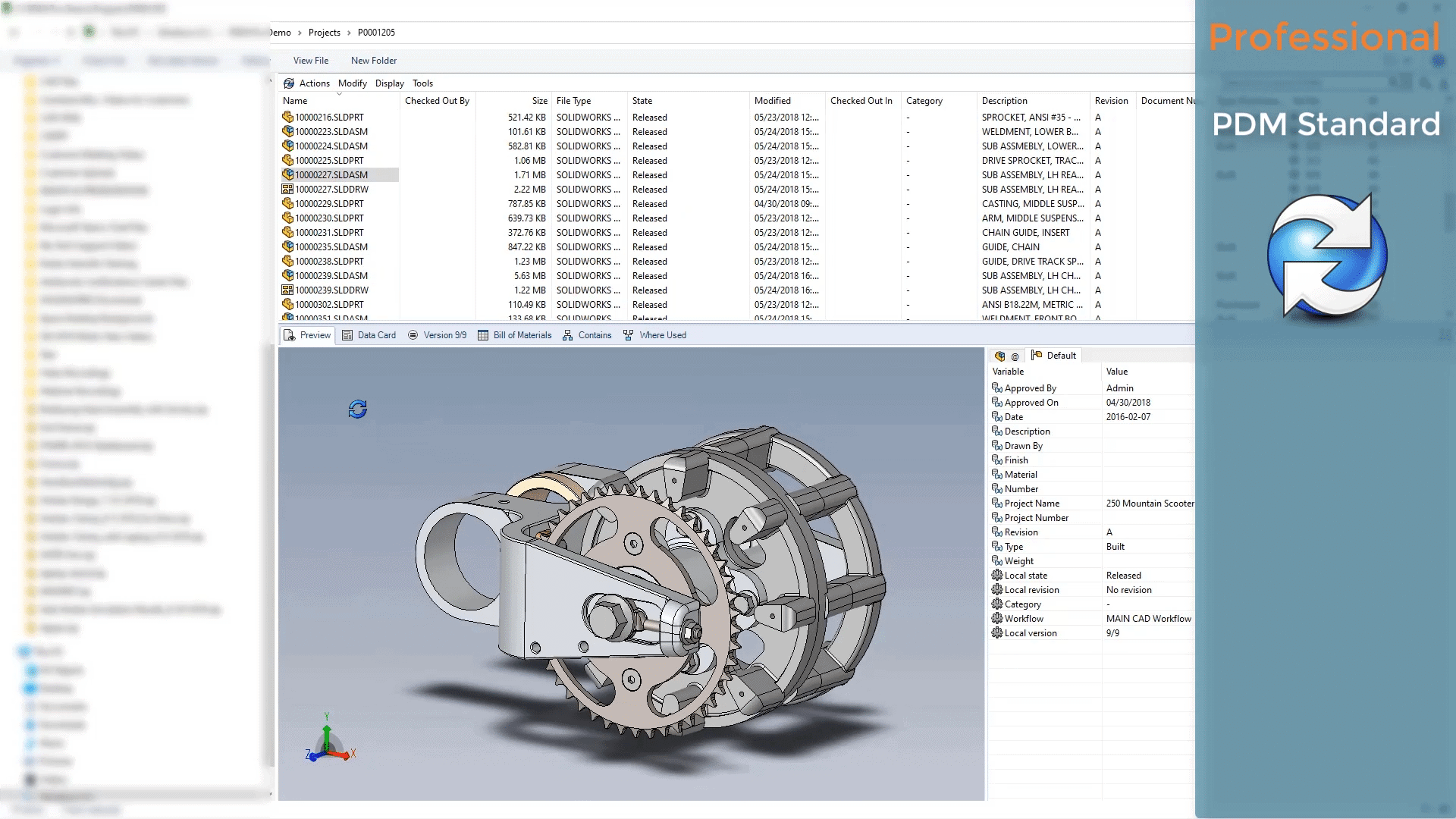Select the Default configuration tab
The height and width of the screenshot is (819, 1456).
[1053, 356]
